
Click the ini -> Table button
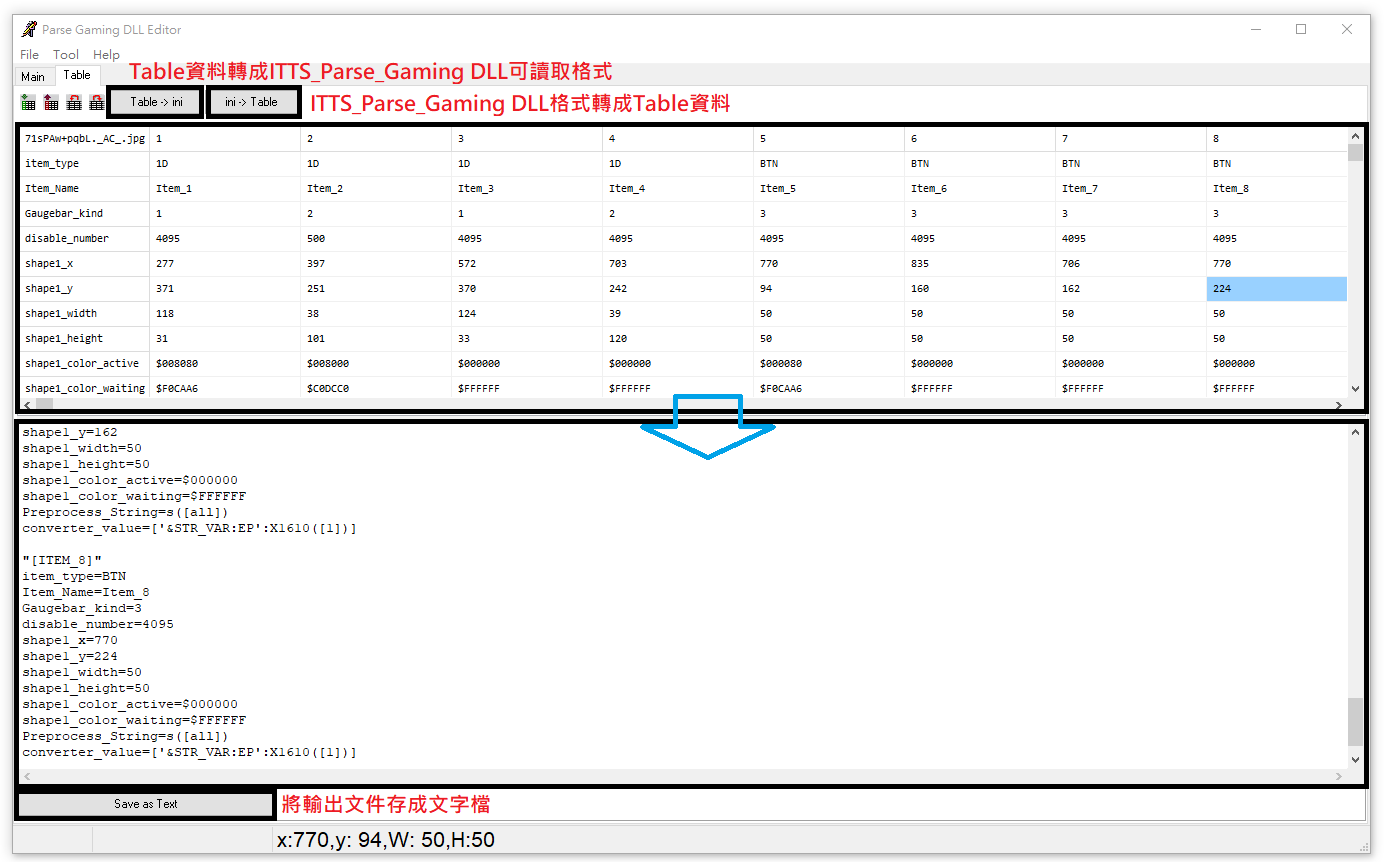click(x=251, y=102)
